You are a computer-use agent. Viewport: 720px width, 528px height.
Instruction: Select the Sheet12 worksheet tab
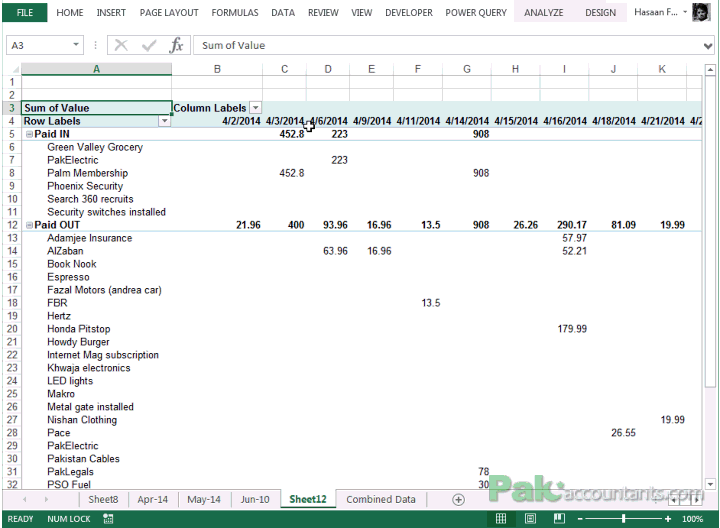tap(308, 500)
